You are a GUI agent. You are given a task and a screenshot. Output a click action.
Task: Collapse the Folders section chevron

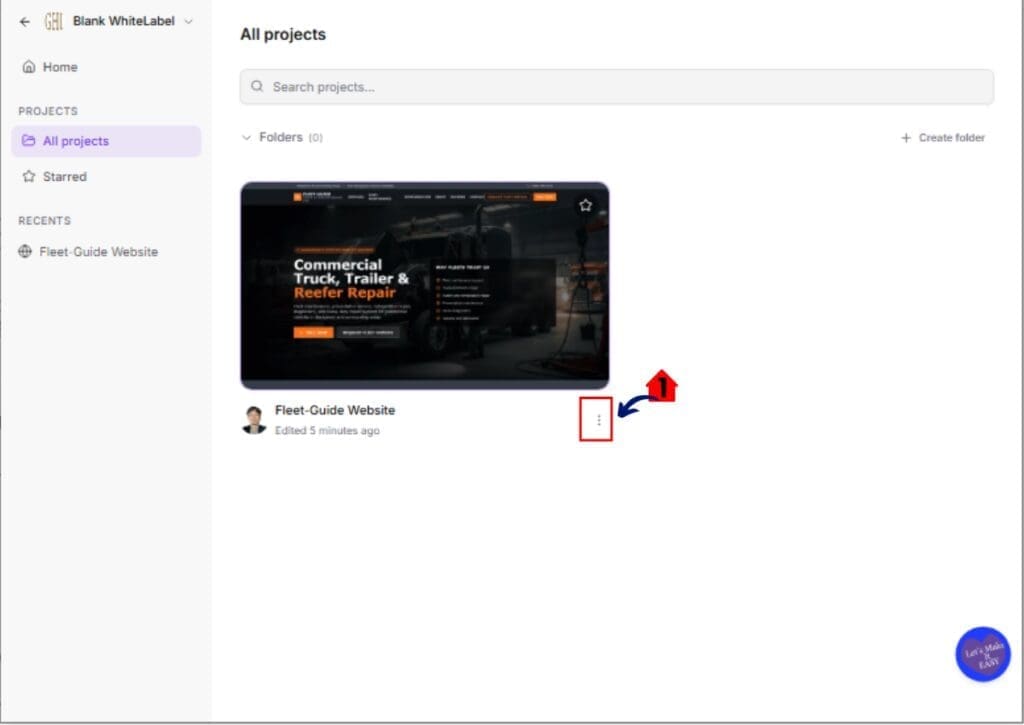tap(246, 138)
